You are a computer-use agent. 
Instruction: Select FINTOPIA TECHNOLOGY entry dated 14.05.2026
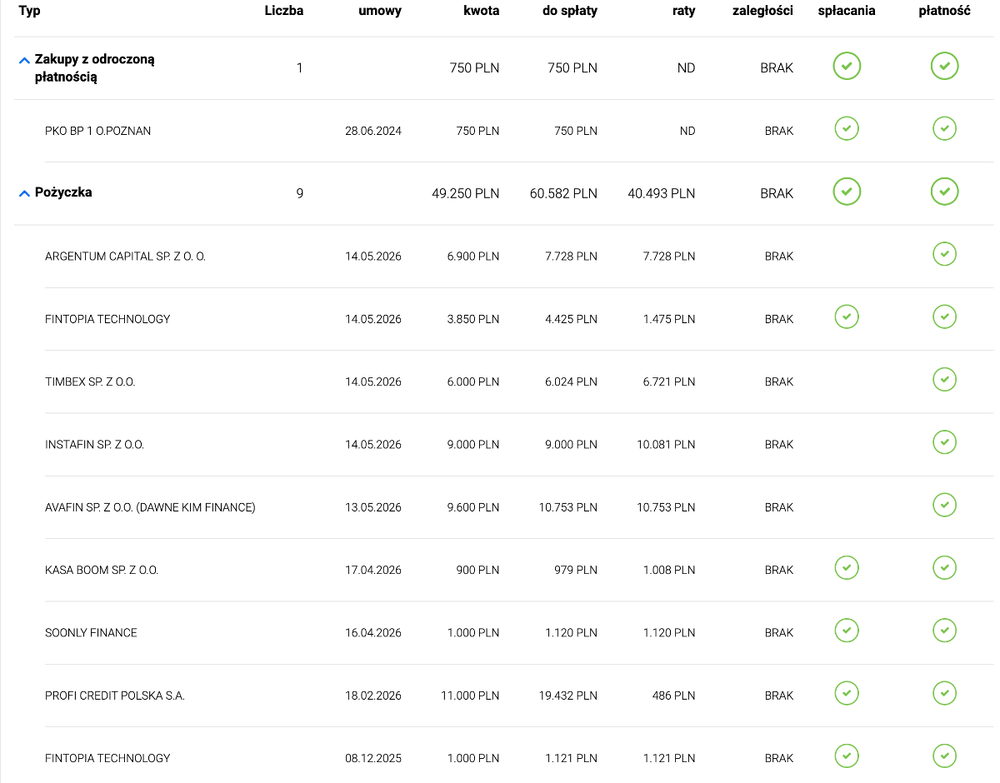(x=107, y=319)
